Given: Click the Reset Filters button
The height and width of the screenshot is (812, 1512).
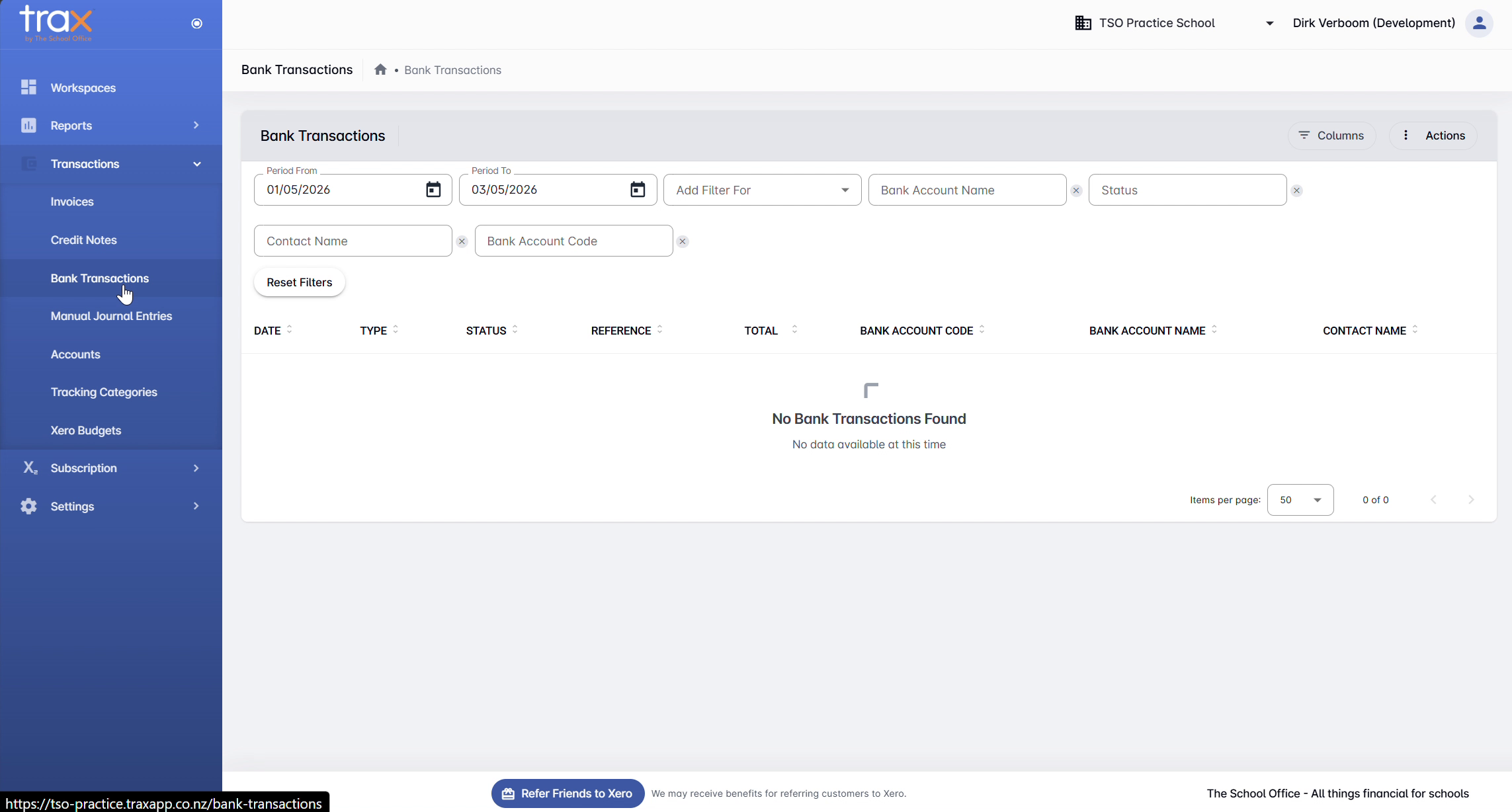Looking at the screenshot, I should pos(300,282).
